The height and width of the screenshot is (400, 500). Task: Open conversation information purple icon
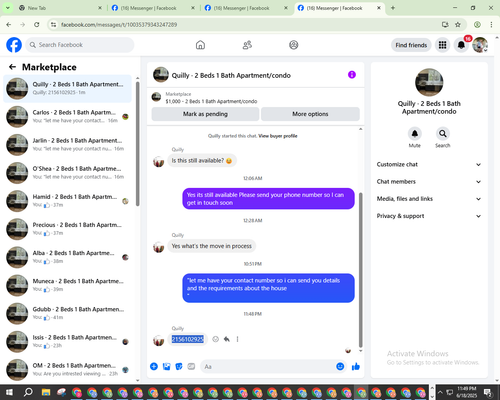[x=352, y=75]
